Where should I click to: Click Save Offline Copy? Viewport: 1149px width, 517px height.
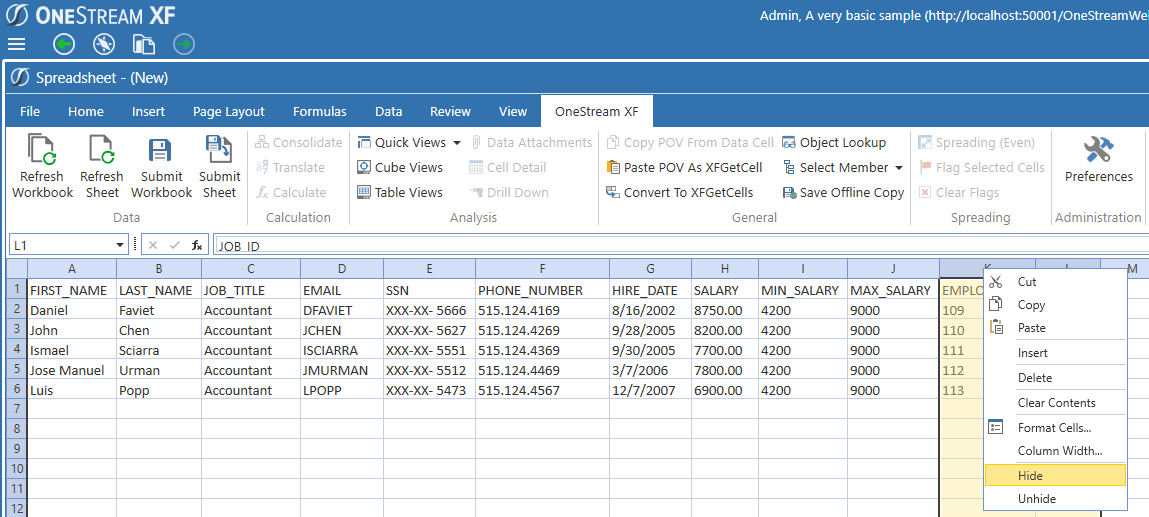[x=843, y=193]
